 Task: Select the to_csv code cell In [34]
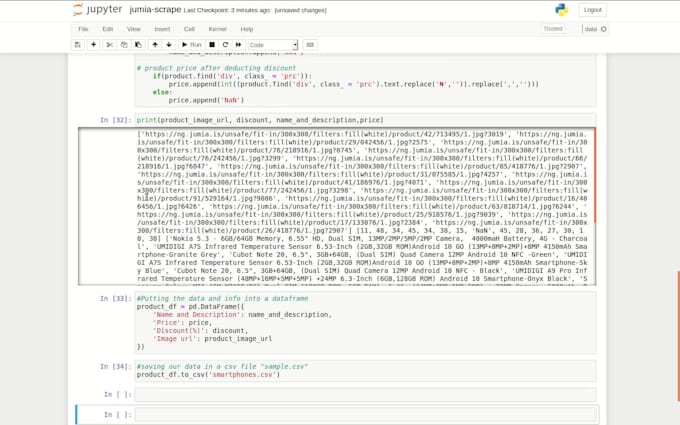pos(365,370)
